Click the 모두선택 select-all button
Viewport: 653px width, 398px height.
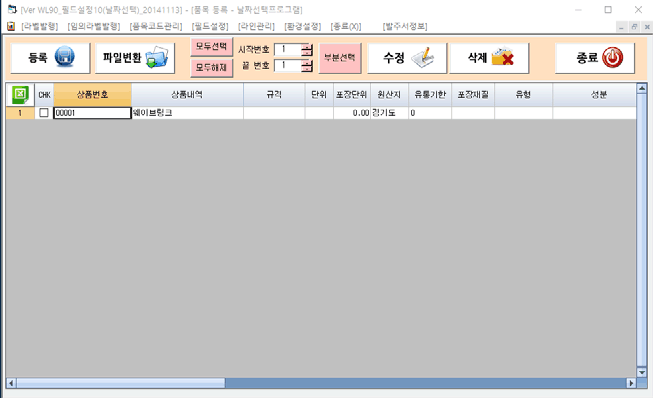coord(212,46)
